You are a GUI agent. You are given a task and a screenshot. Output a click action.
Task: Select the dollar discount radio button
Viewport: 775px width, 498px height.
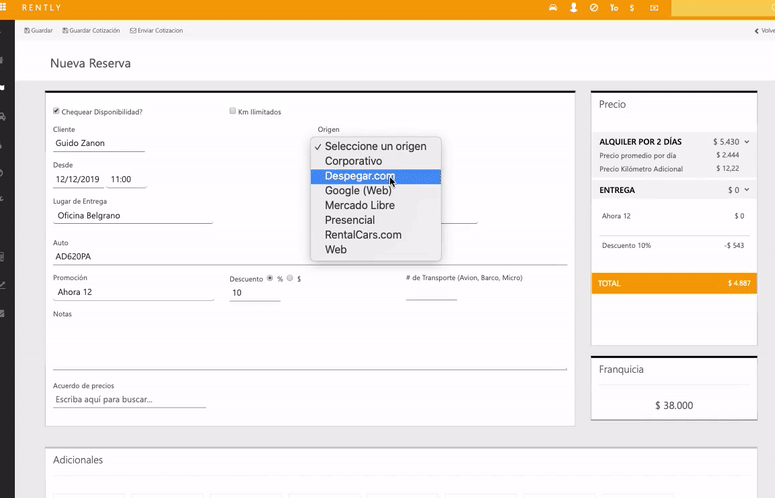(290, 278)
